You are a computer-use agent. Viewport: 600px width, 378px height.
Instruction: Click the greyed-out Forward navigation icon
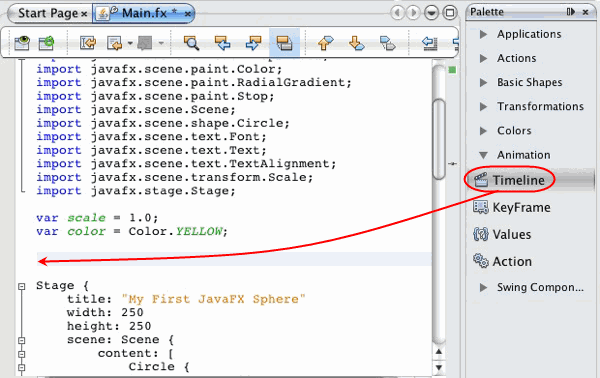145,43
